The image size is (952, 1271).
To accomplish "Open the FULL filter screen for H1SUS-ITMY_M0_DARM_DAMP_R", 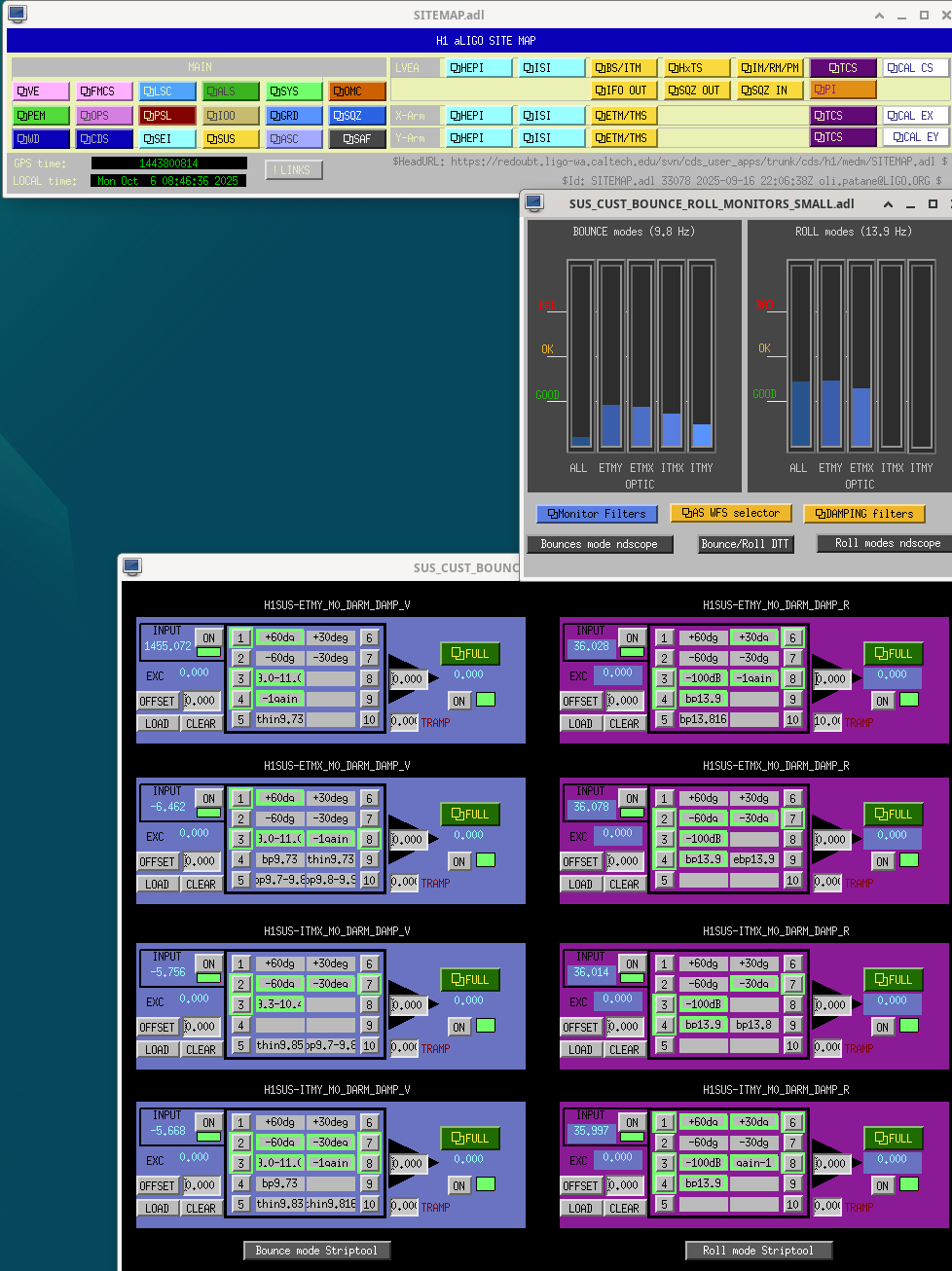I will pos(893,1139).
